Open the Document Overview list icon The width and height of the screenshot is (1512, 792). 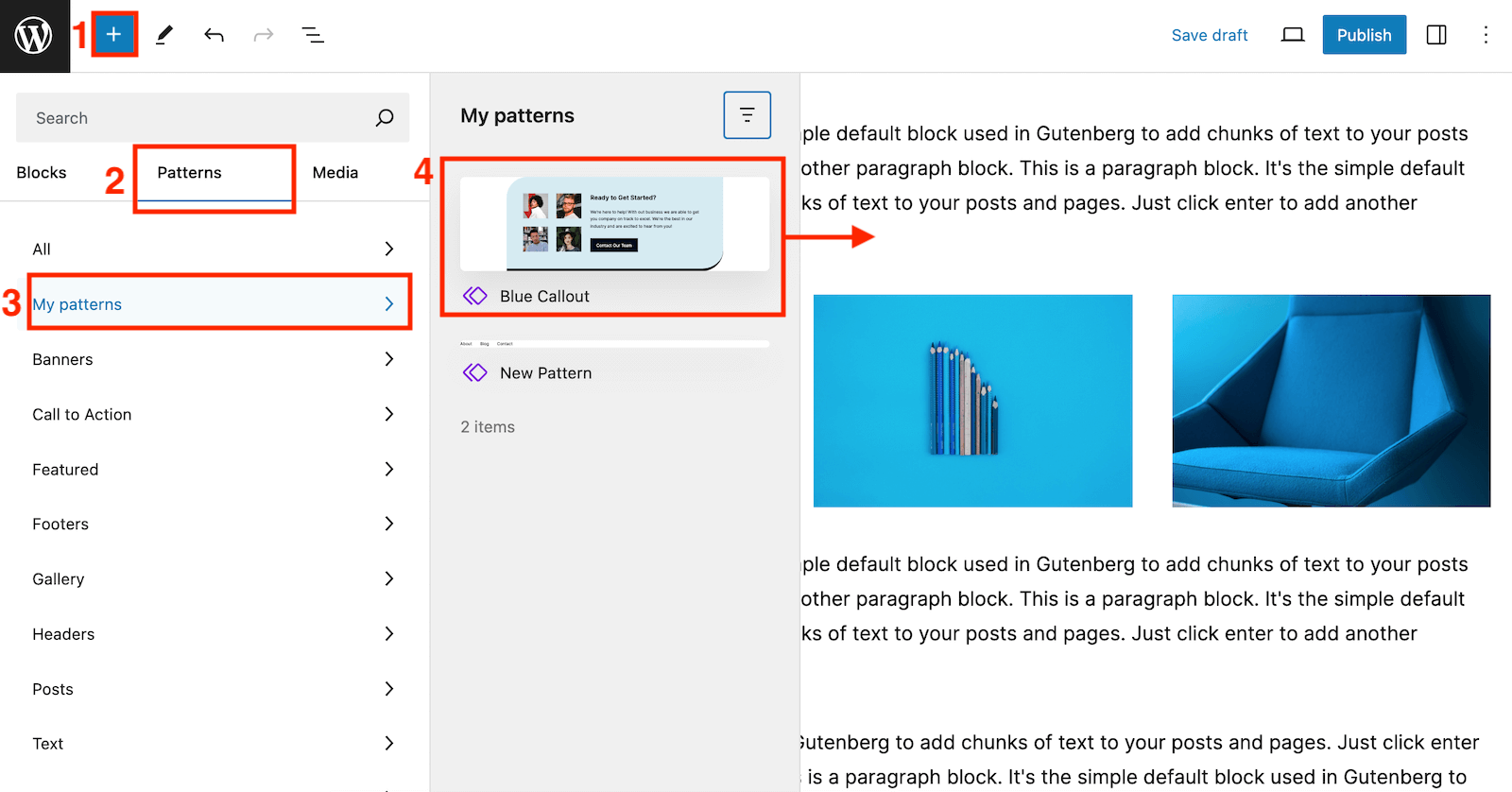[313, 35]
